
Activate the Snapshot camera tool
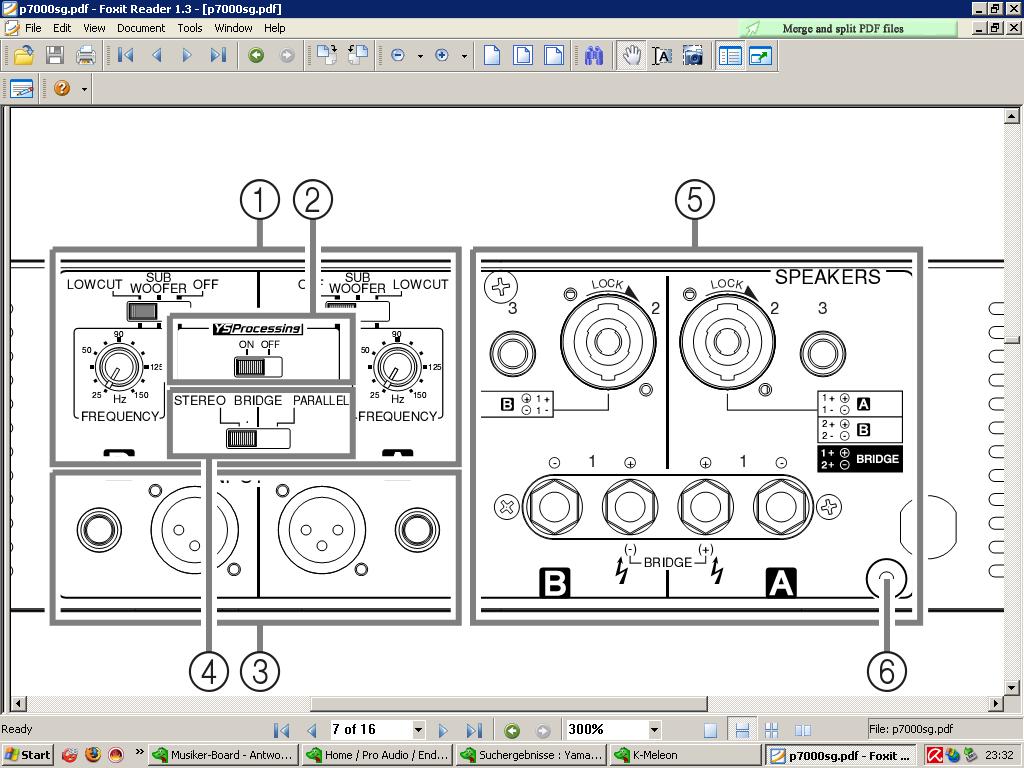693,56
